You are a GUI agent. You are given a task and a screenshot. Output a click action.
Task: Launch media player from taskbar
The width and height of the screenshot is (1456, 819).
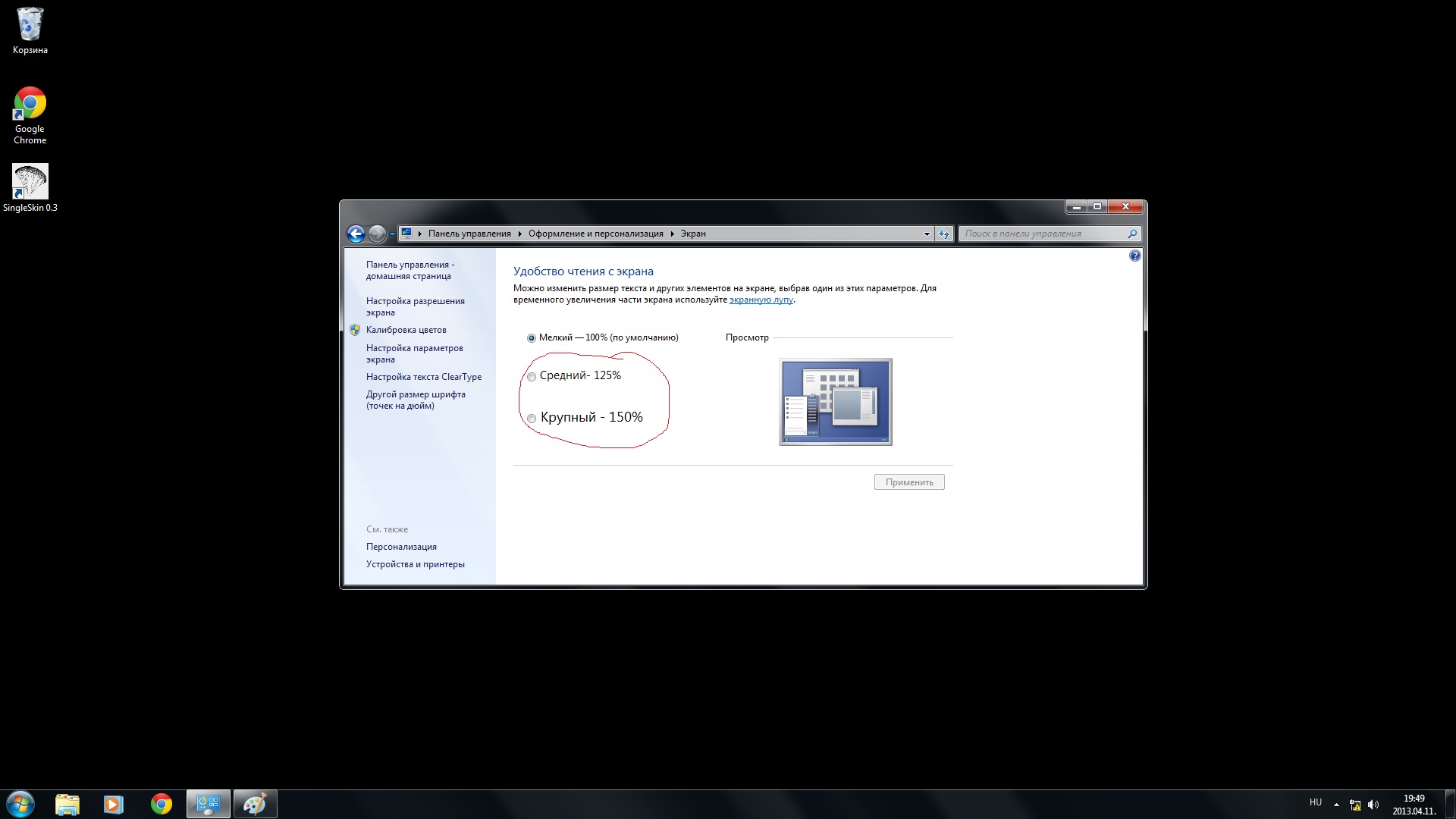tap(114, 804)
